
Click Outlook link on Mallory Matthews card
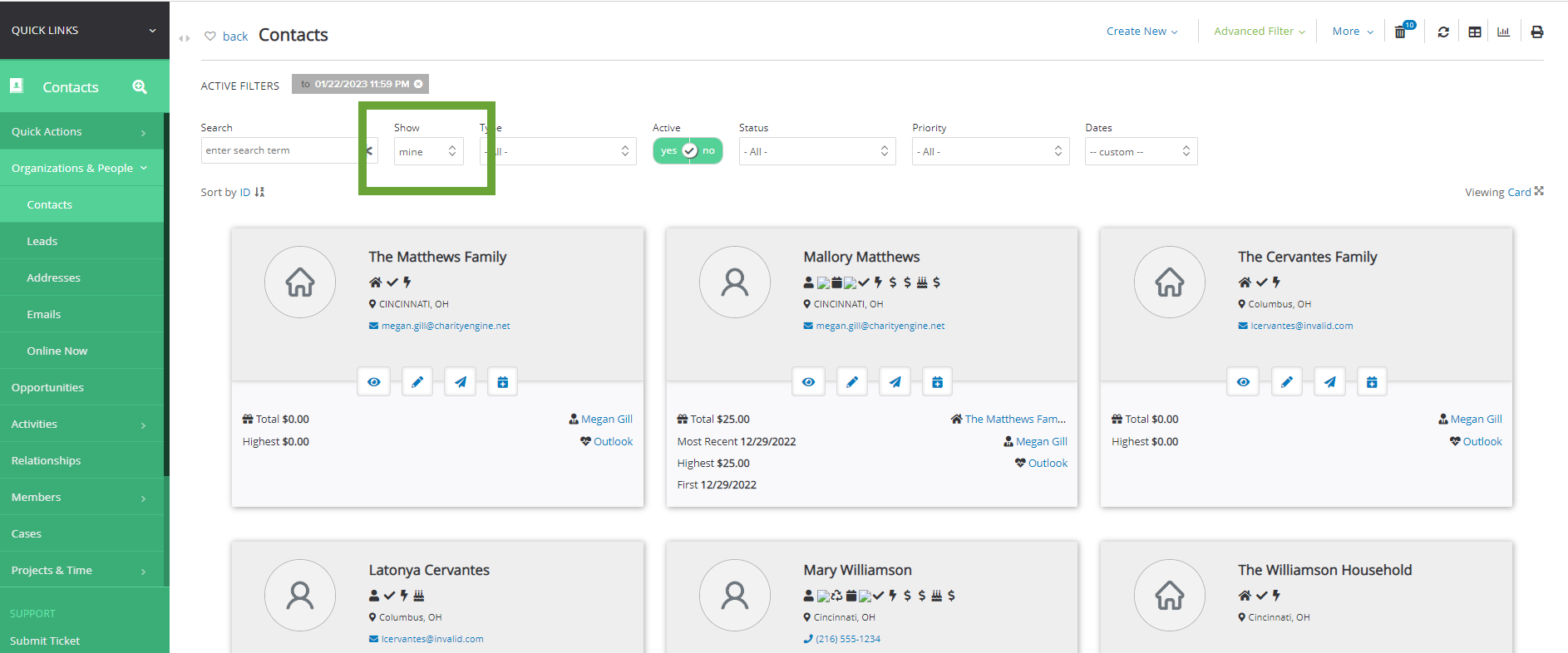[x=1048, y=463]
